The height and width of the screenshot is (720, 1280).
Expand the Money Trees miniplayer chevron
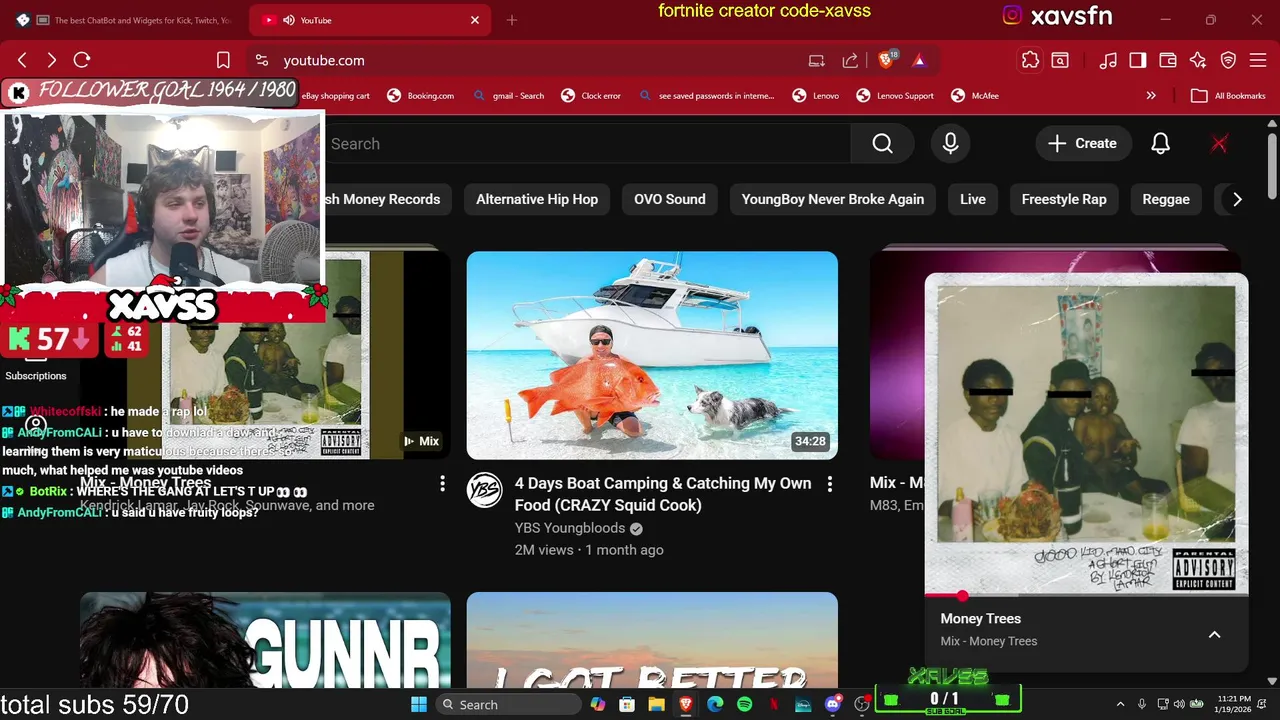pos(1214,634)
